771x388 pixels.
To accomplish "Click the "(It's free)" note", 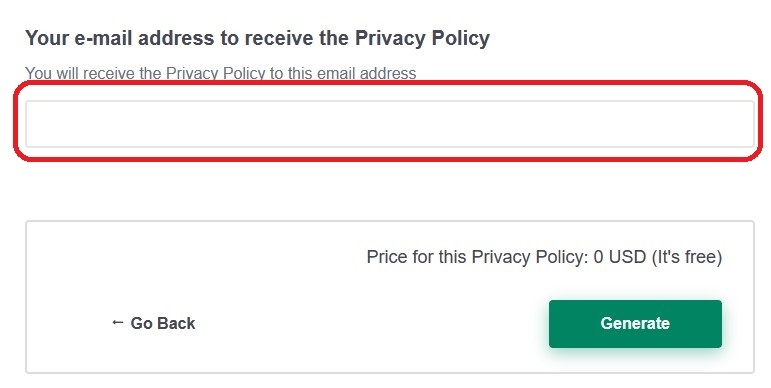I will [x=687, y=257].
